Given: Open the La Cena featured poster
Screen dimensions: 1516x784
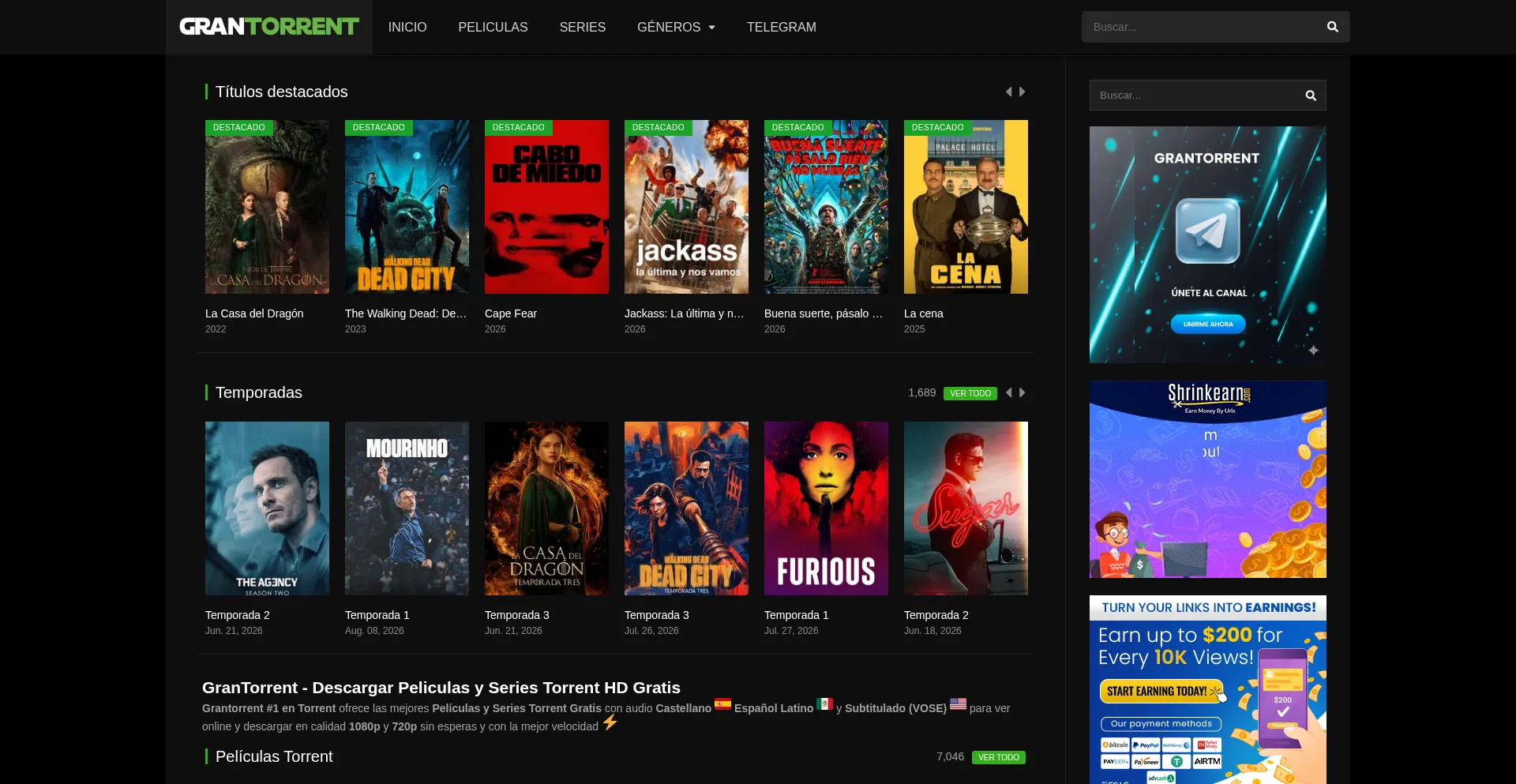Looking at the screenshot, I should click(966, 207).
